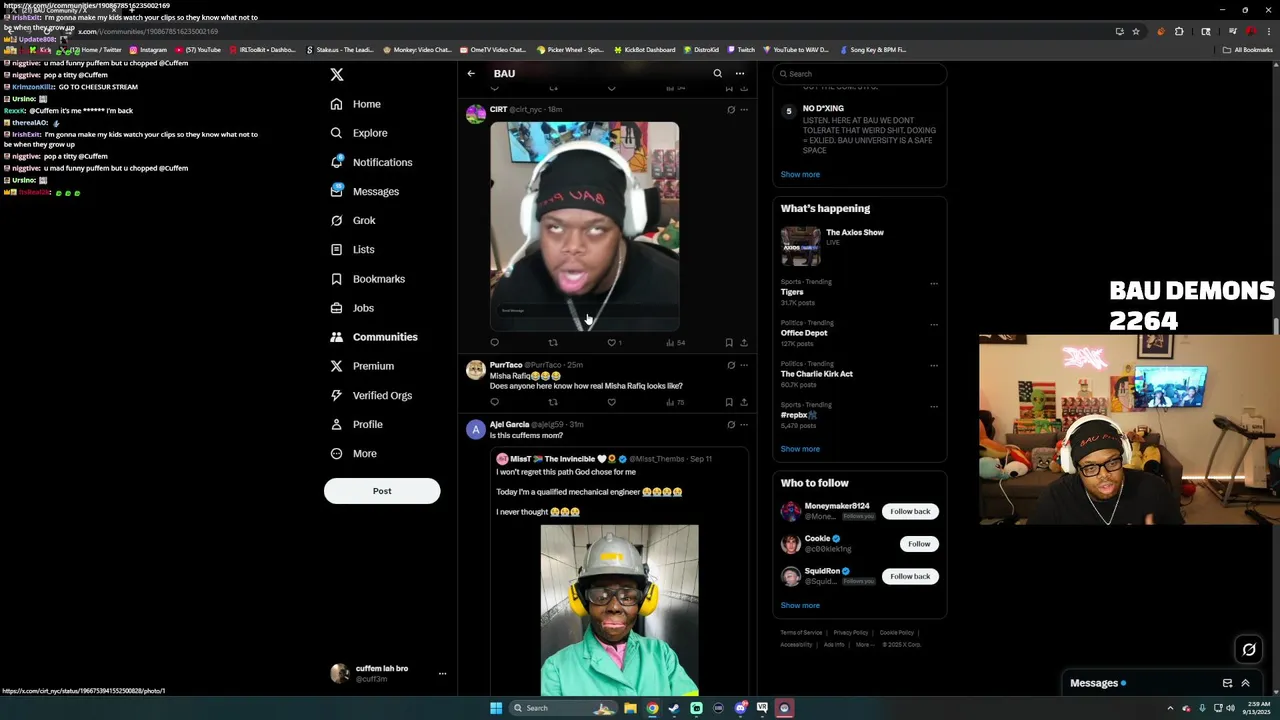1280x720 pixels.
Task: Open Jobs in sidebar
Action: click(352, 308)
